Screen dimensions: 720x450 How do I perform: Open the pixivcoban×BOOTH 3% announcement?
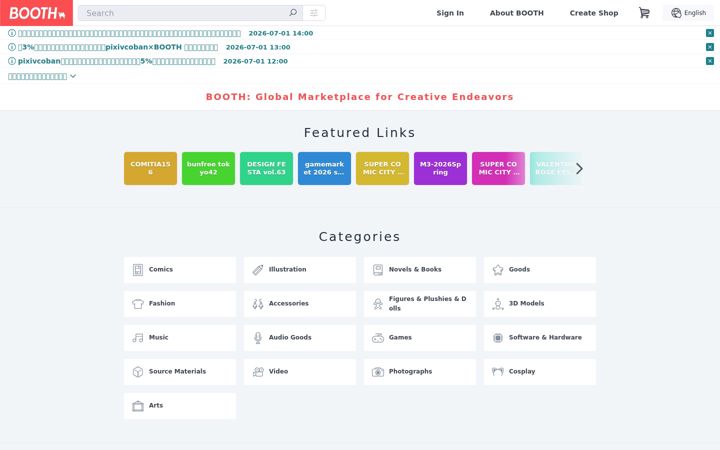[x=118, y=47]
